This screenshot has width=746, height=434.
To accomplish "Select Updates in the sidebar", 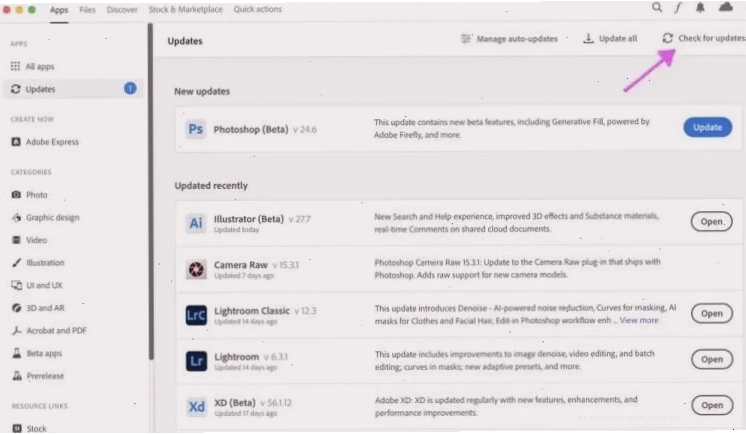I will coord(74,89).
